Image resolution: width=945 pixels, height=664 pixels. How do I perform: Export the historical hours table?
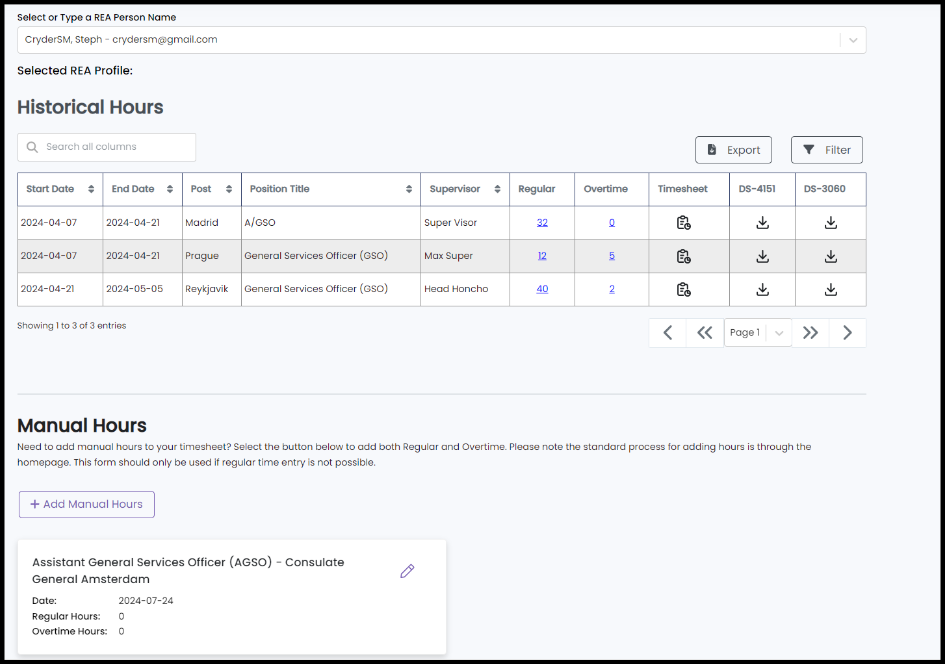point(733,150)
